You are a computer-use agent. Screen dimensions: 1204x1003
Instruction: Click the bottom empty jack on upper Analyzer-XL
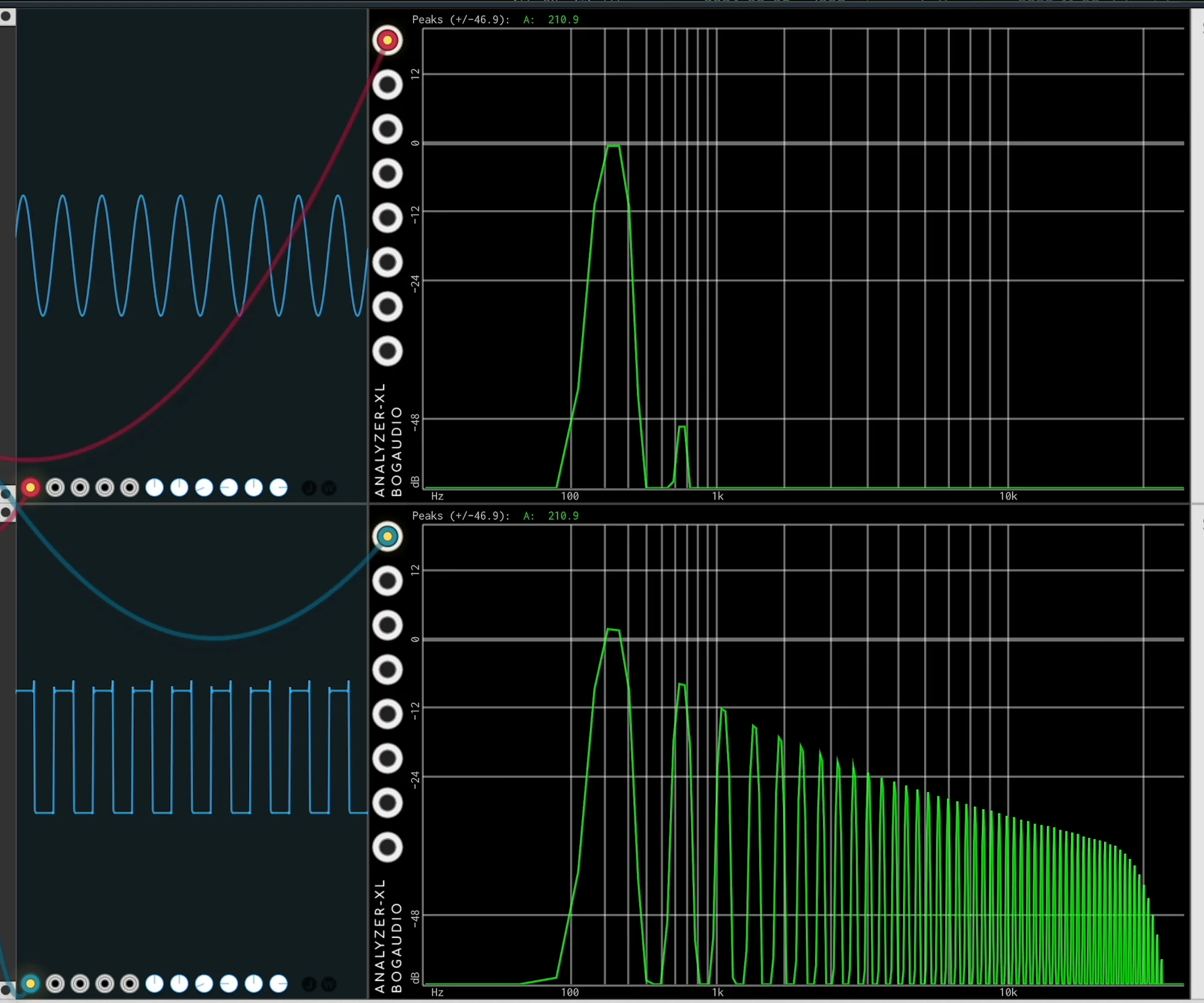point(387,352)
